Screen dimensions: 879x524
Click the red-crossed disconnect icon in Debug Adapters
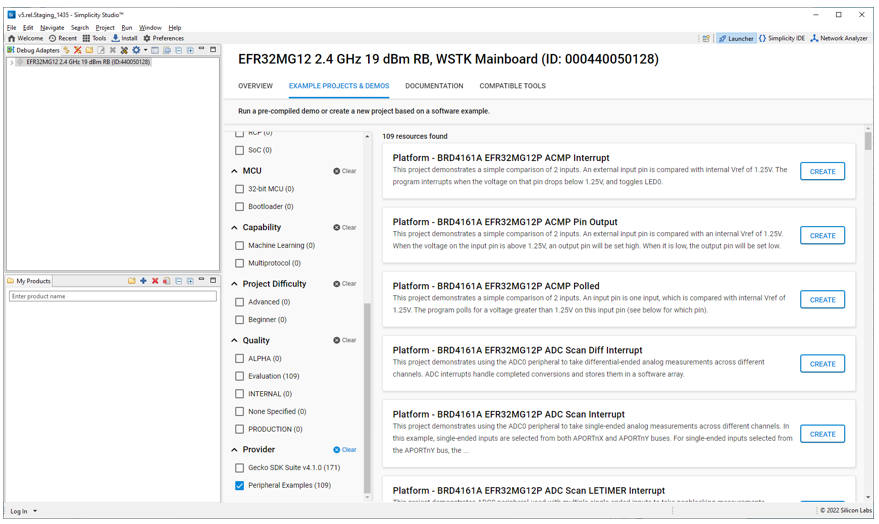[77, 50]
